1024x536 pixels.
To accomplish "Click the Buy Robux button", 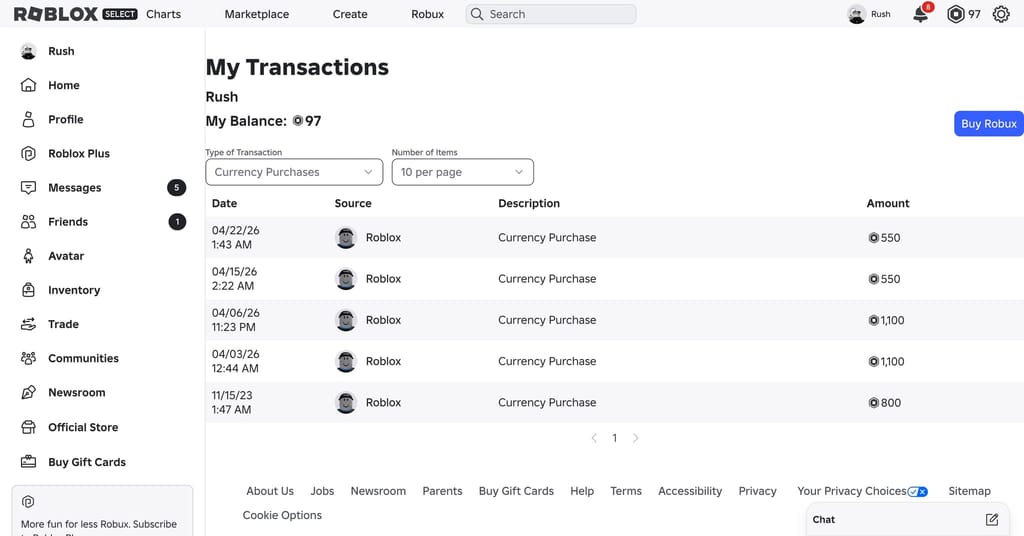I will pos(988,123).
